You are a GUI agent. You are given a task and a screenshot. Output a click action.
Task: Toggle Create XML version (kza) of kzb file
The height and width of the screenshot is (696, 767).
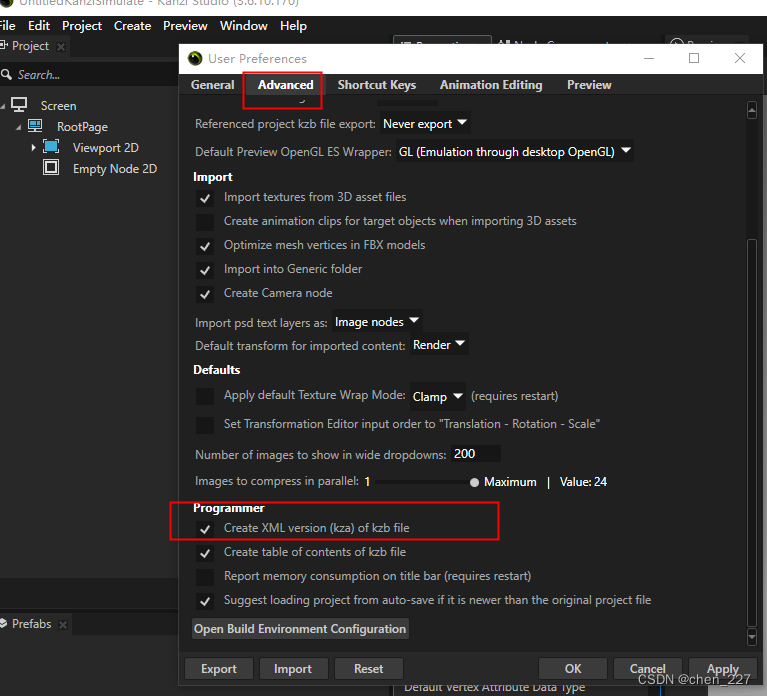pyautogui.click(x=205, y=529)
